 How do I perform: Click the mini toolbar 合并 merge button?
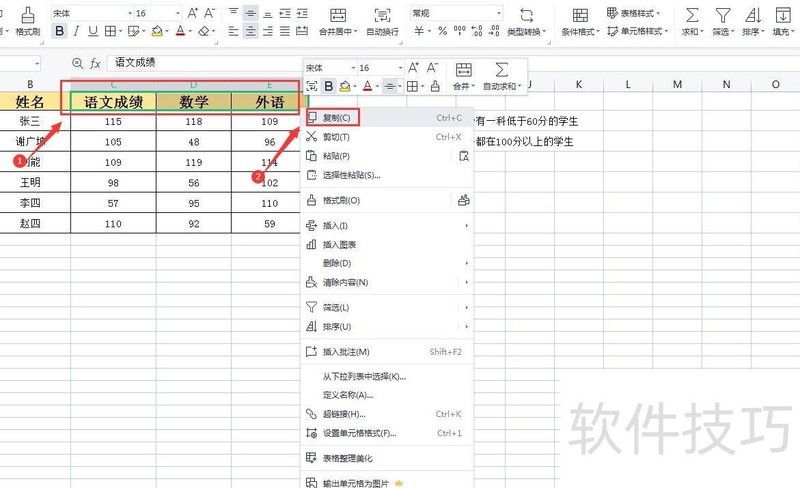(x=464, y=76)
